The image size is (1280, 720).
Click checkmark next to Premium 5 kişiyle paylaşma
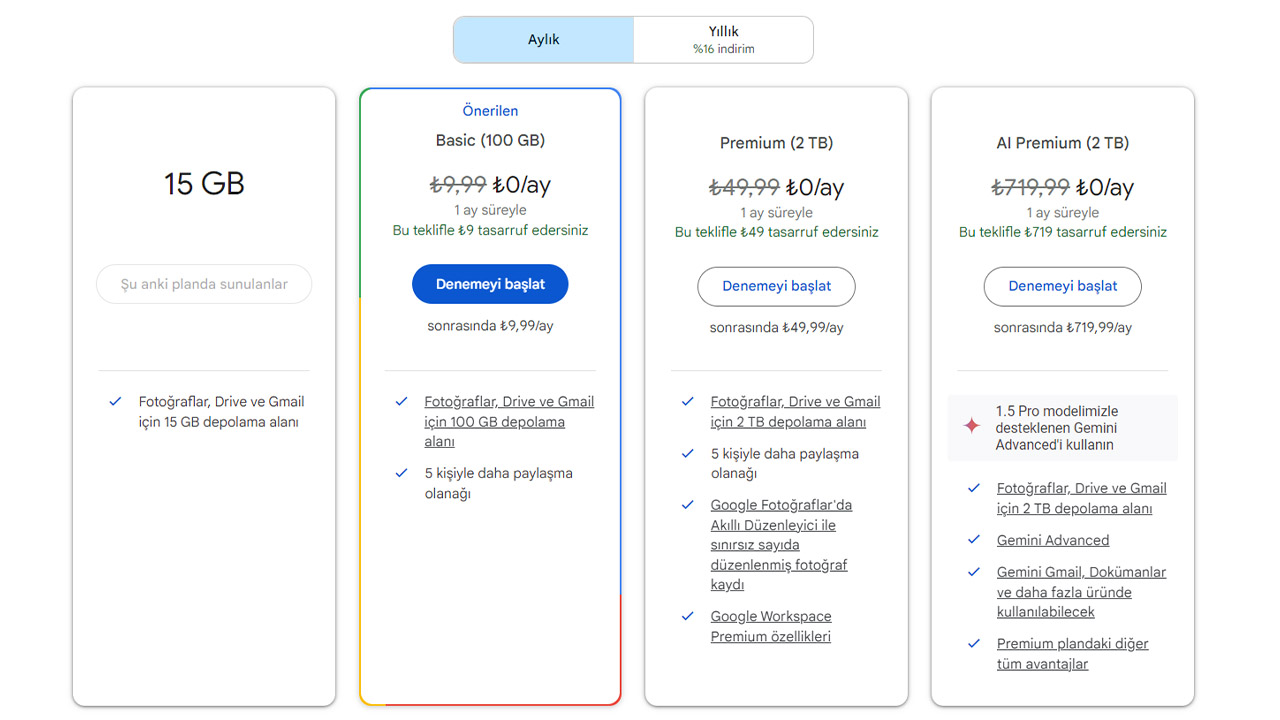point(687,453)
